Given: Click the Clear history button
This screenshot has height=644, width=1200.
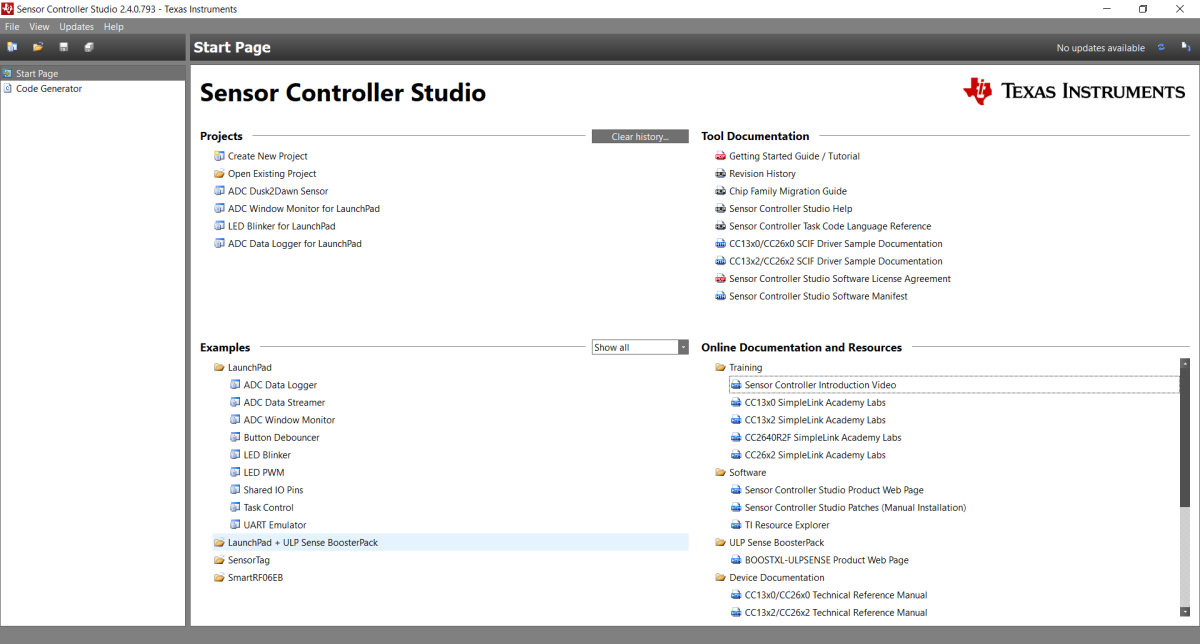Looking at the screenshot, I should [639, 137].
